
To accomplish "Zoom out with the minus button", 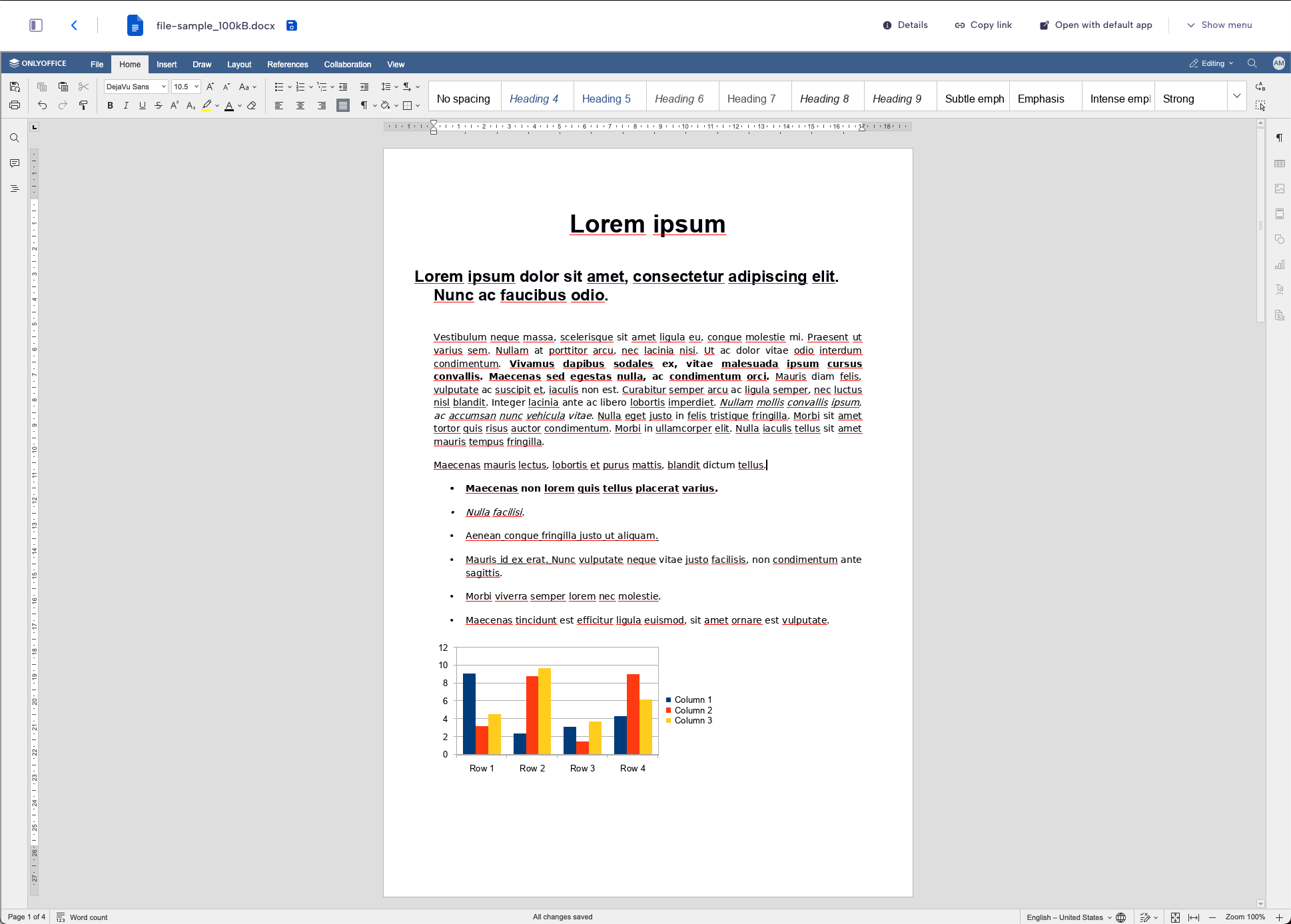I will point(1212,917).
